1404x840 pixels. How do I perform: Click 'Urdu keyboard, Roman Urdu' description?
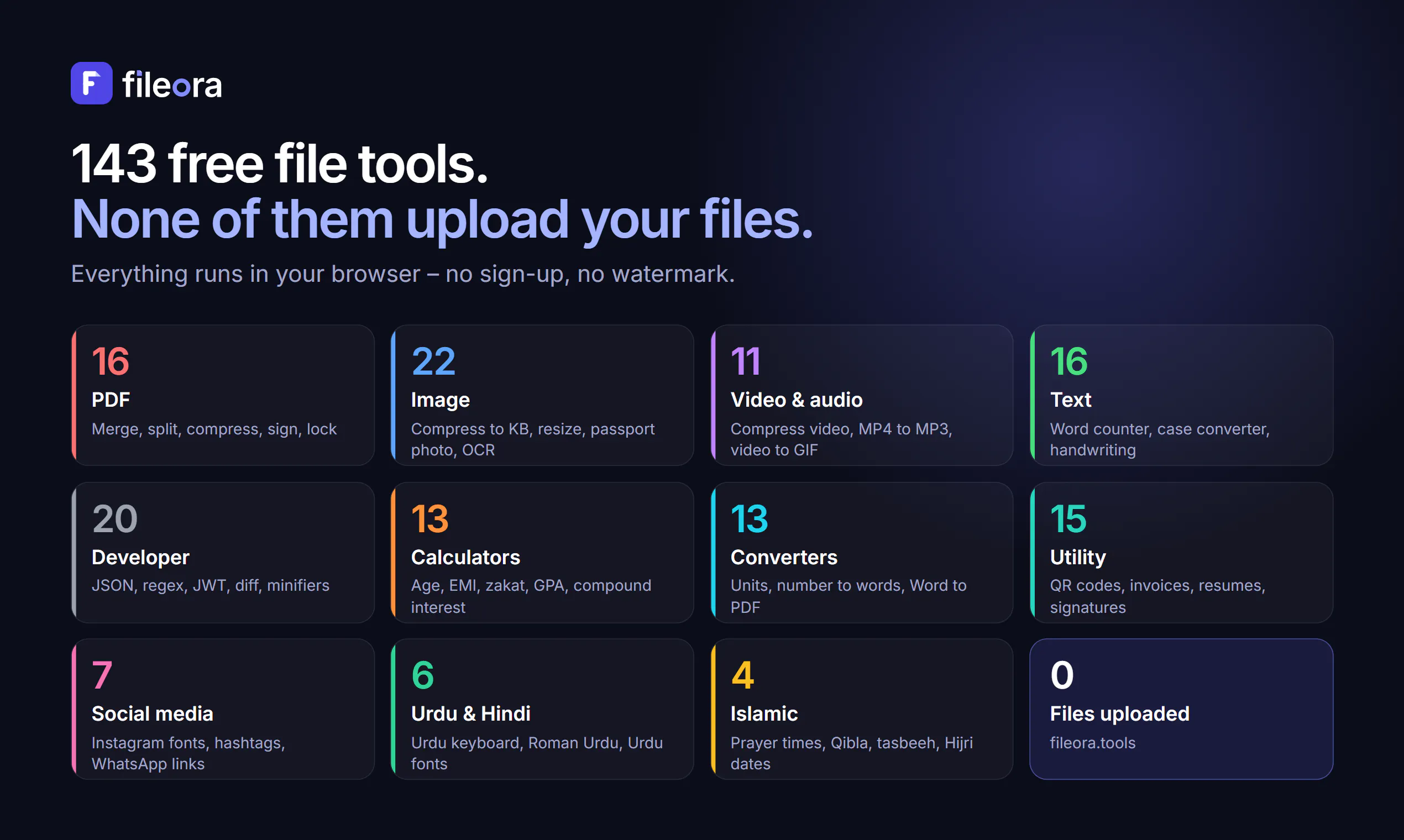pos(537,753)
